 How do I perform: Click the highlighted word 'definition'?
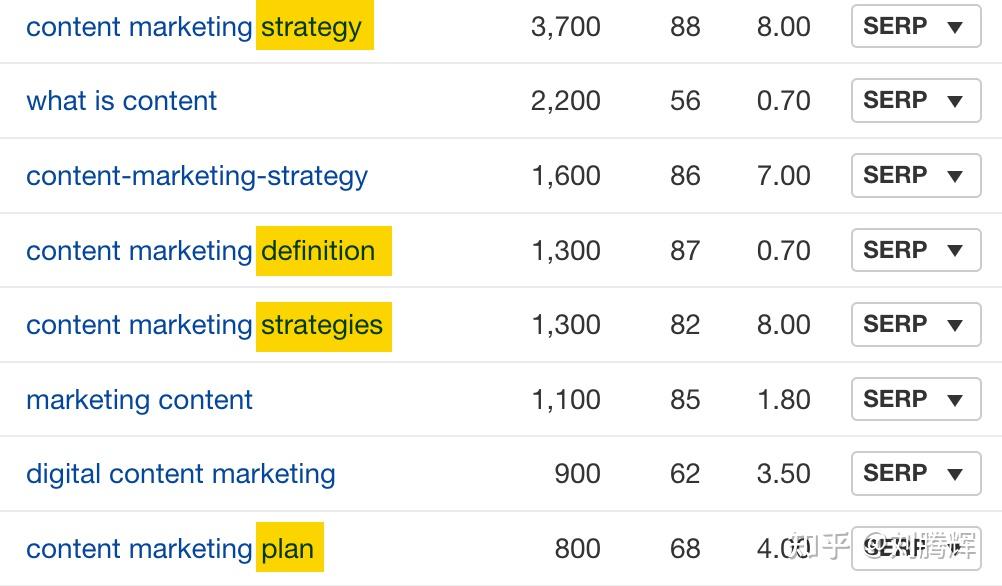point(319,251)
